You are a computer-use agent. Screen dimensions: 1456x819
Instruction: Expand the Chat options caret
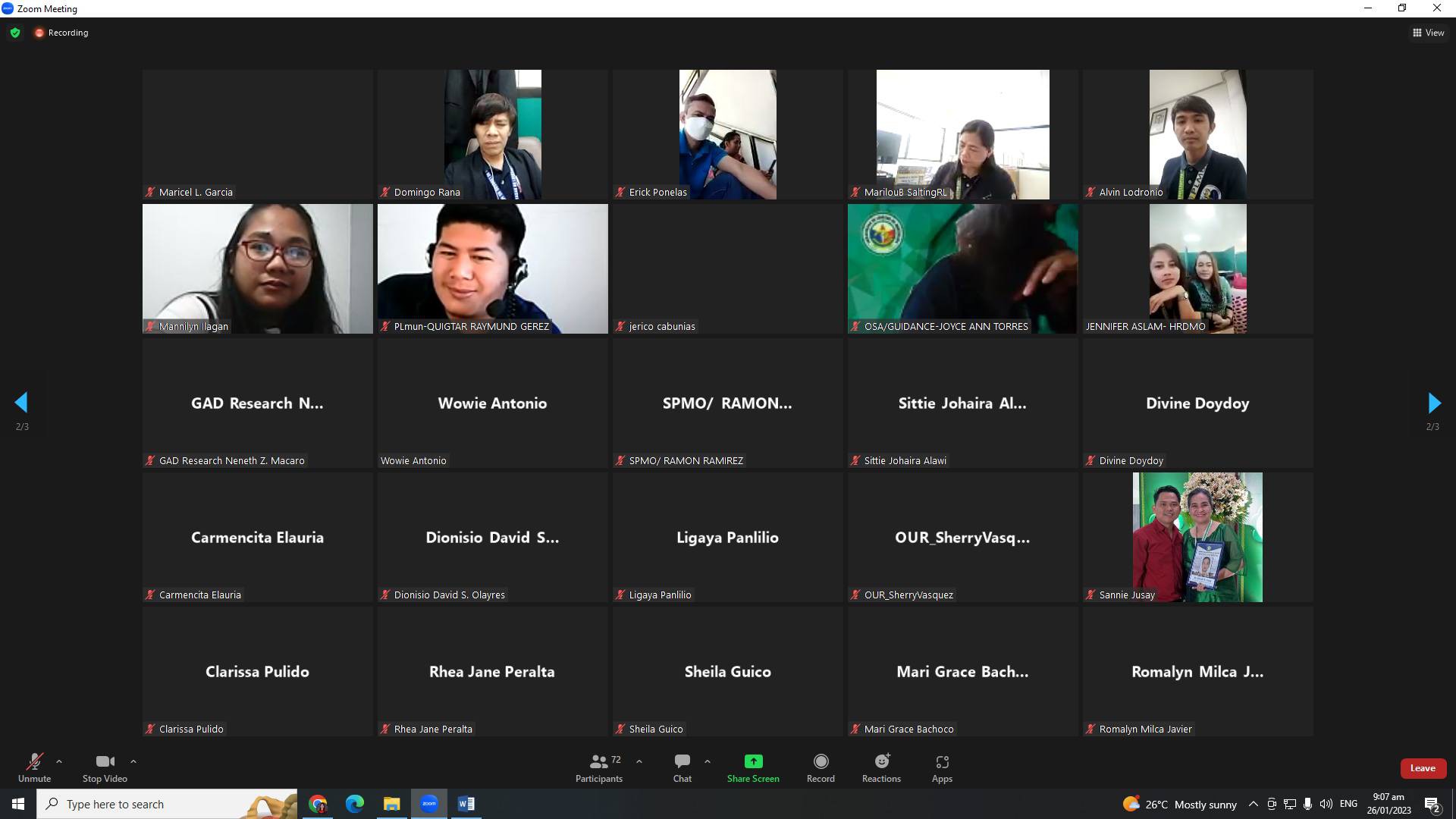click(x=708, y=761)
